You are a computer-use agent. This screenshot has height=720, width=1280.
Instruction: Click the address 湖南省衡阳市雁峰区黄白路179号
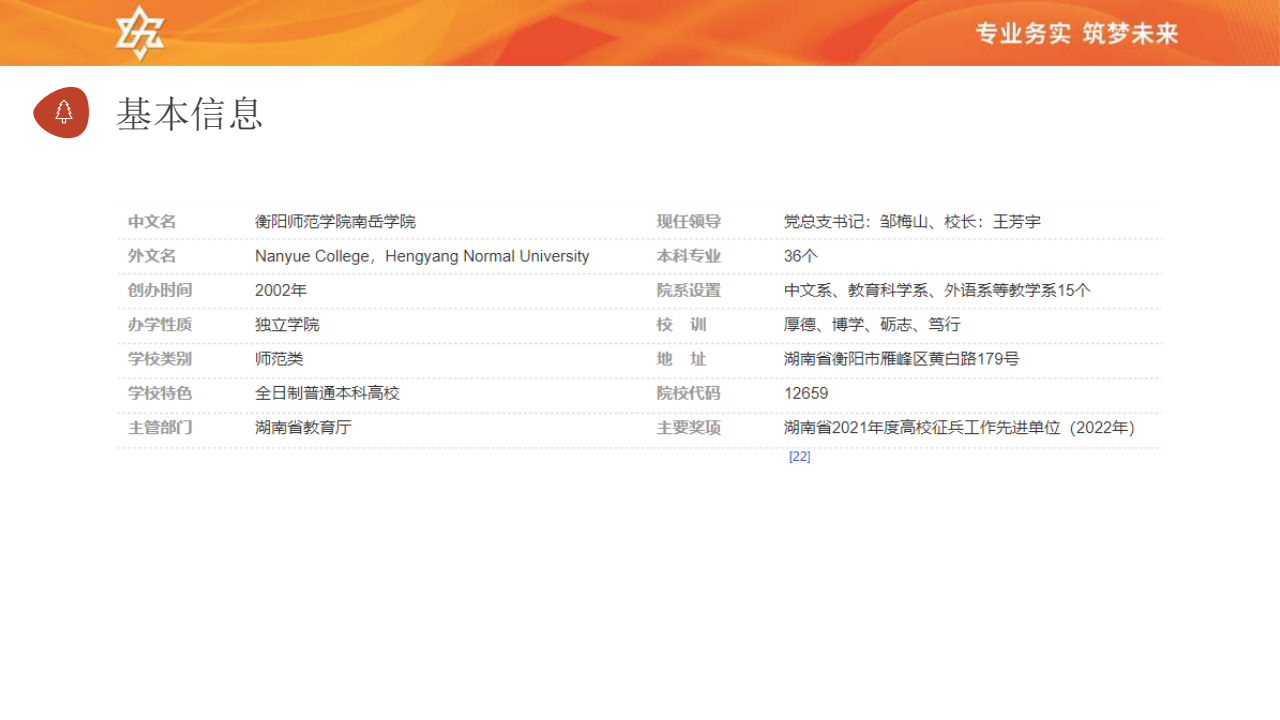901,359
